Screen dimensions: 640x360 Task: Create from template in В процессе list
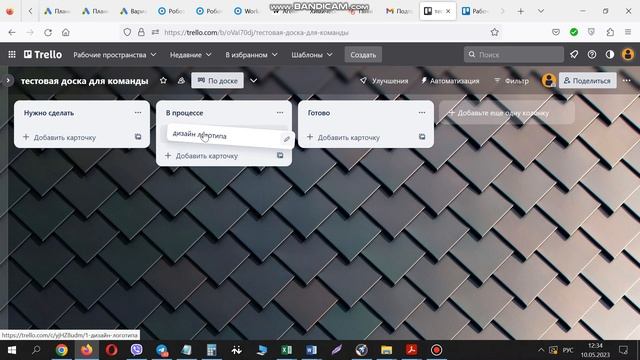[x=280, y=155]
